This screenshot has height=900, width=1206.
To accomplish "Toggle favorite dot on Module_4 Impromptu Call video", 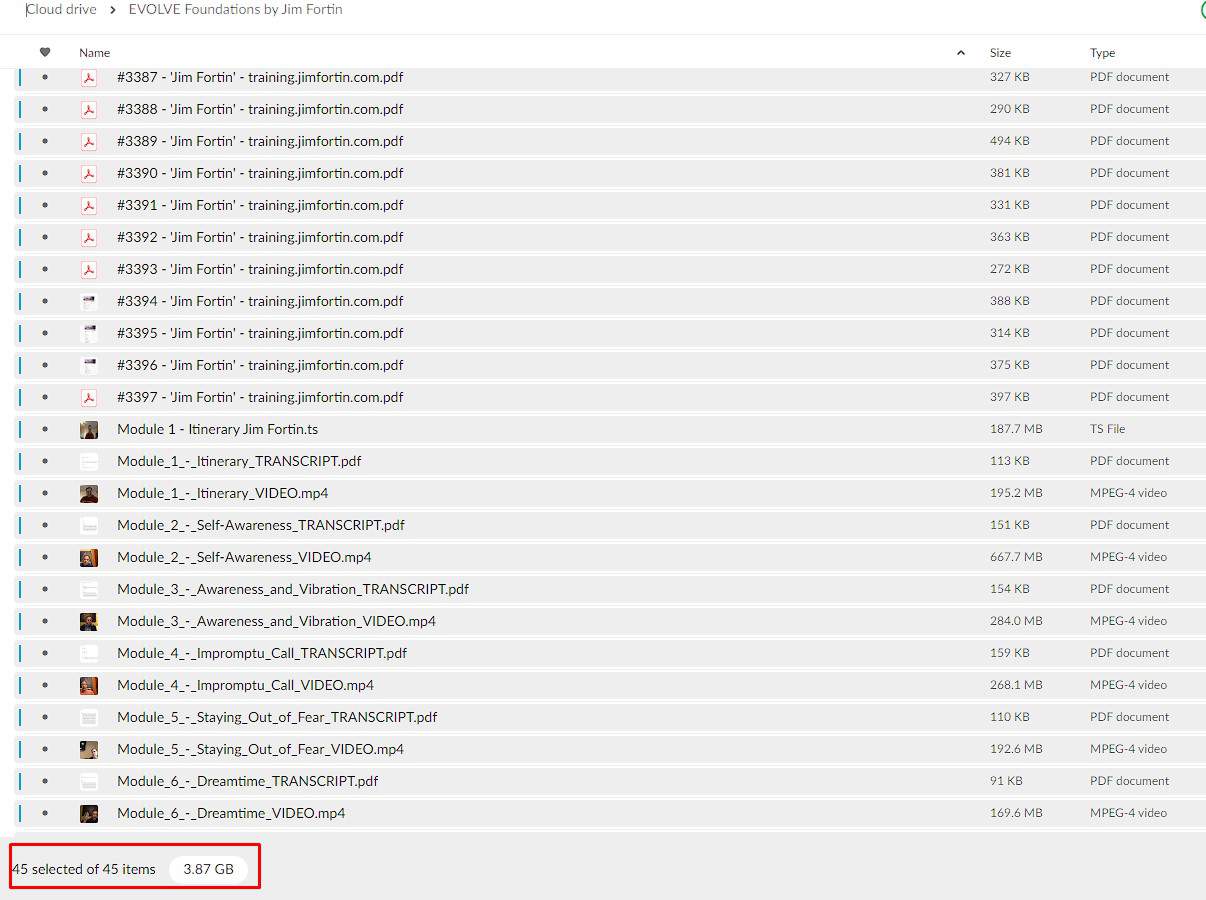I will [45, 685].
